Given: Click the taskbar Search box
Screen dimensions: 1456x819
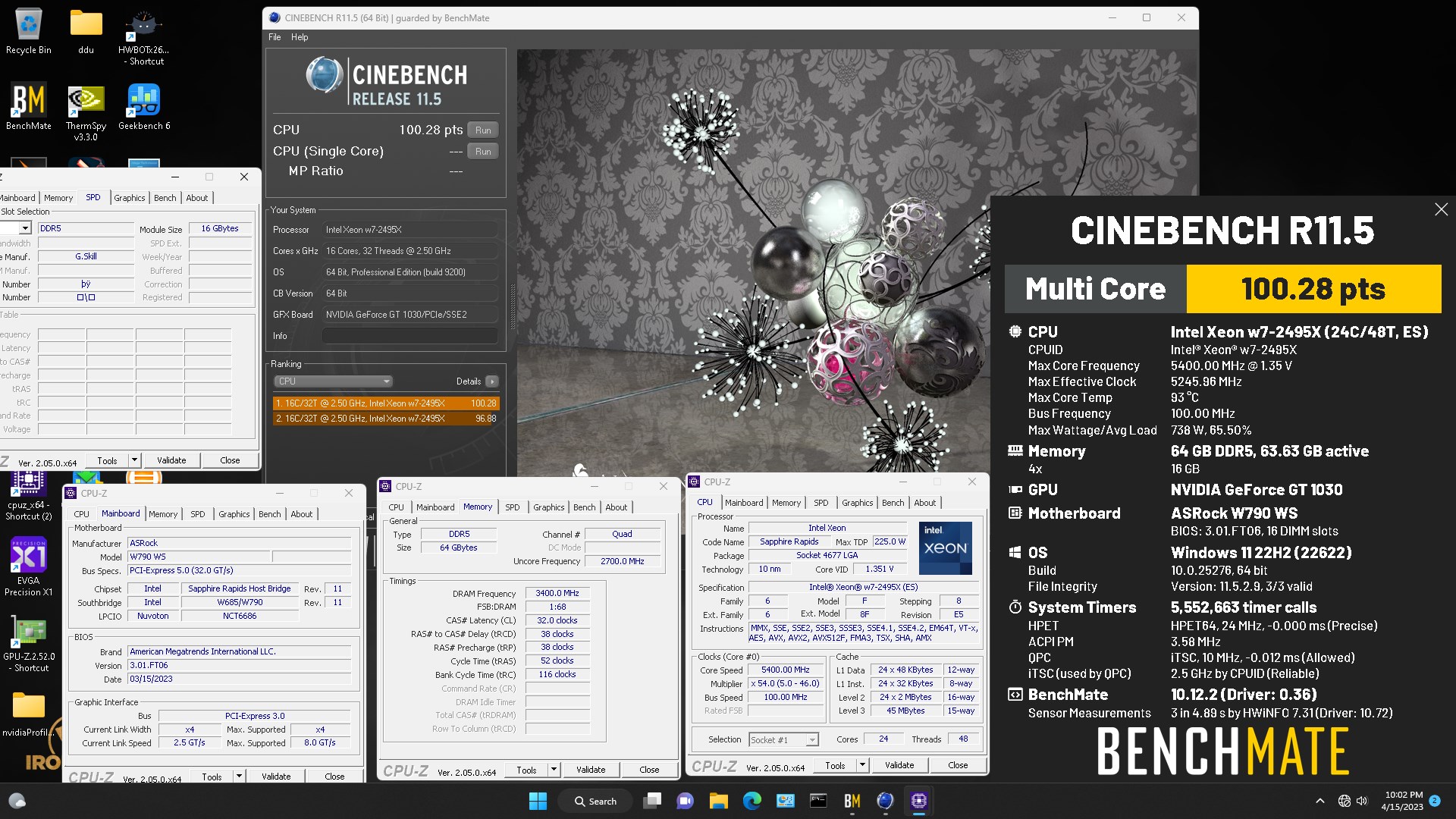Looking at the screenshot, I should pyautogui.click(x=595, y=801).
